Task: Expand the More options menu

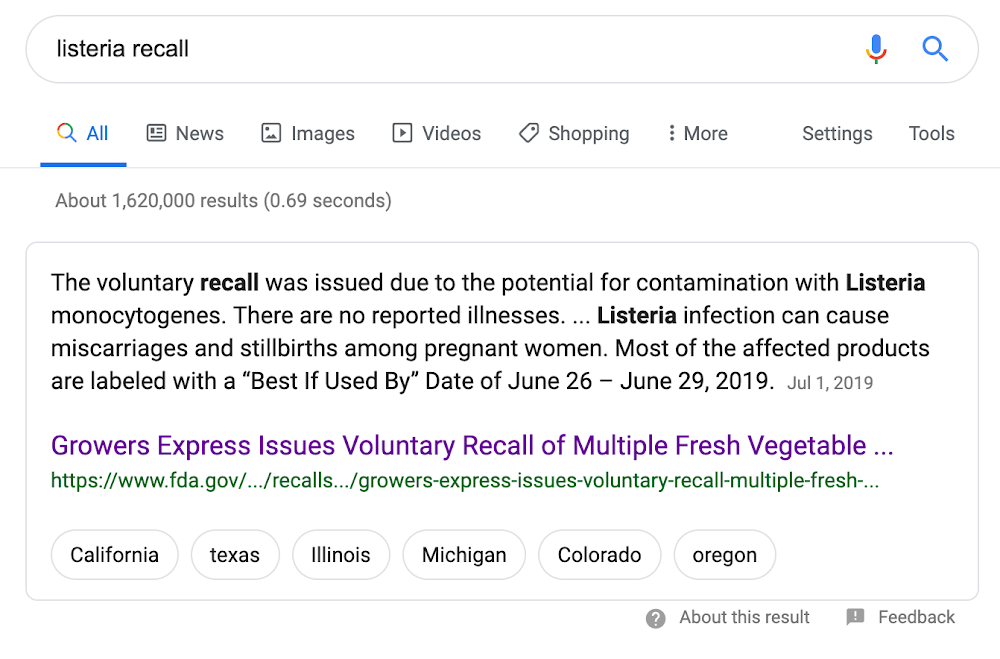Action: [x=698, y=133]
